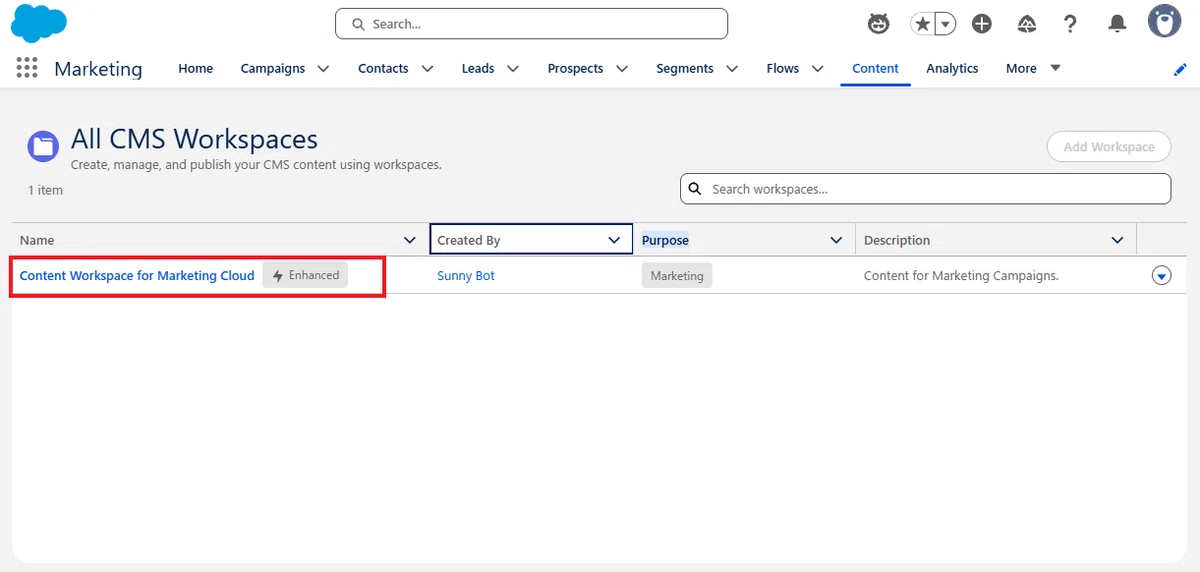Image resolution: width=1200 pixels, height=572 pixels.
Task: Open the Created By column menu chevron
Action: [x=614, y=240]
